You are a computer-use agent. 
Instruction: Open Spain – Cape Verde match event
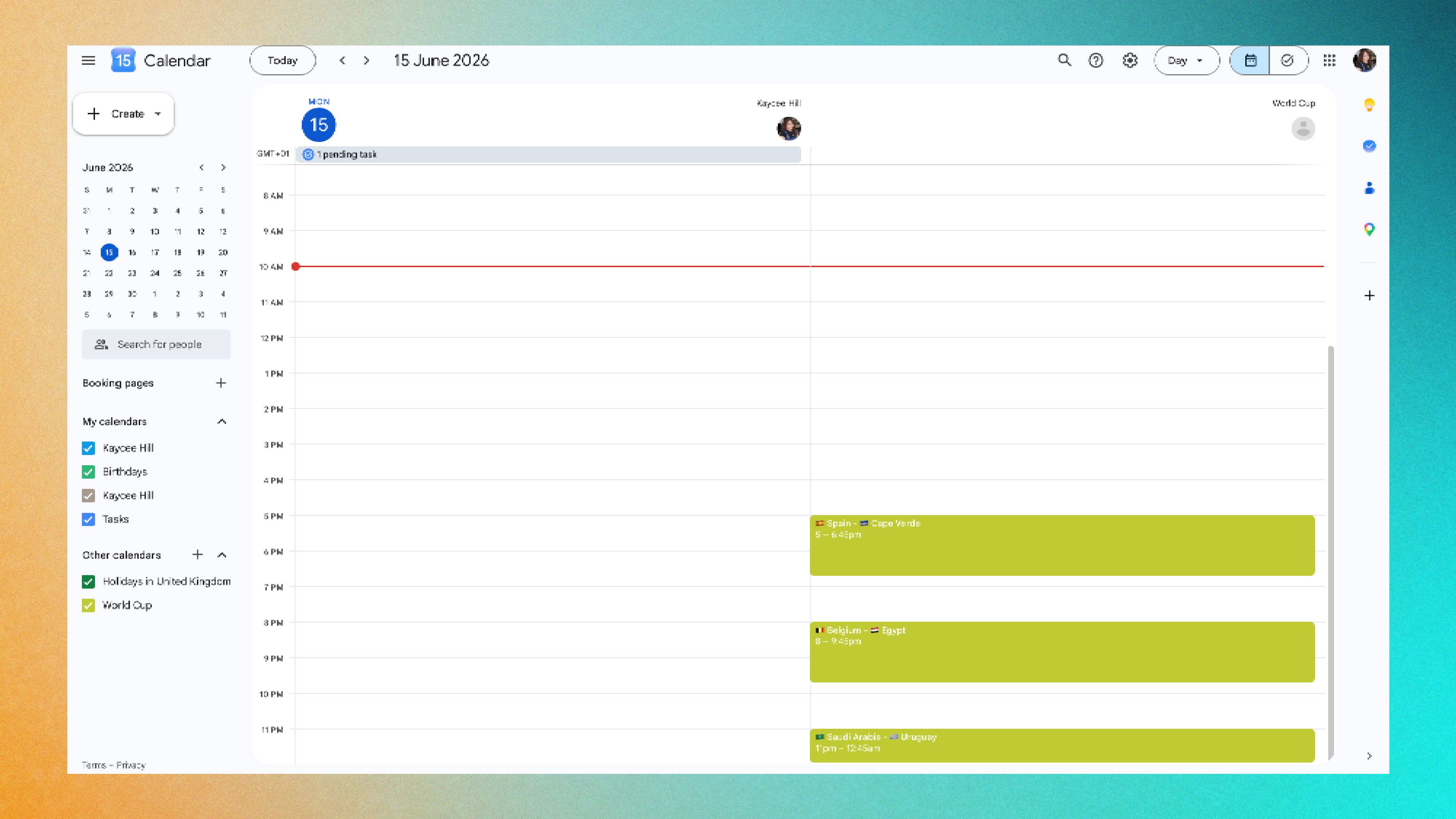pos(1062,545)
